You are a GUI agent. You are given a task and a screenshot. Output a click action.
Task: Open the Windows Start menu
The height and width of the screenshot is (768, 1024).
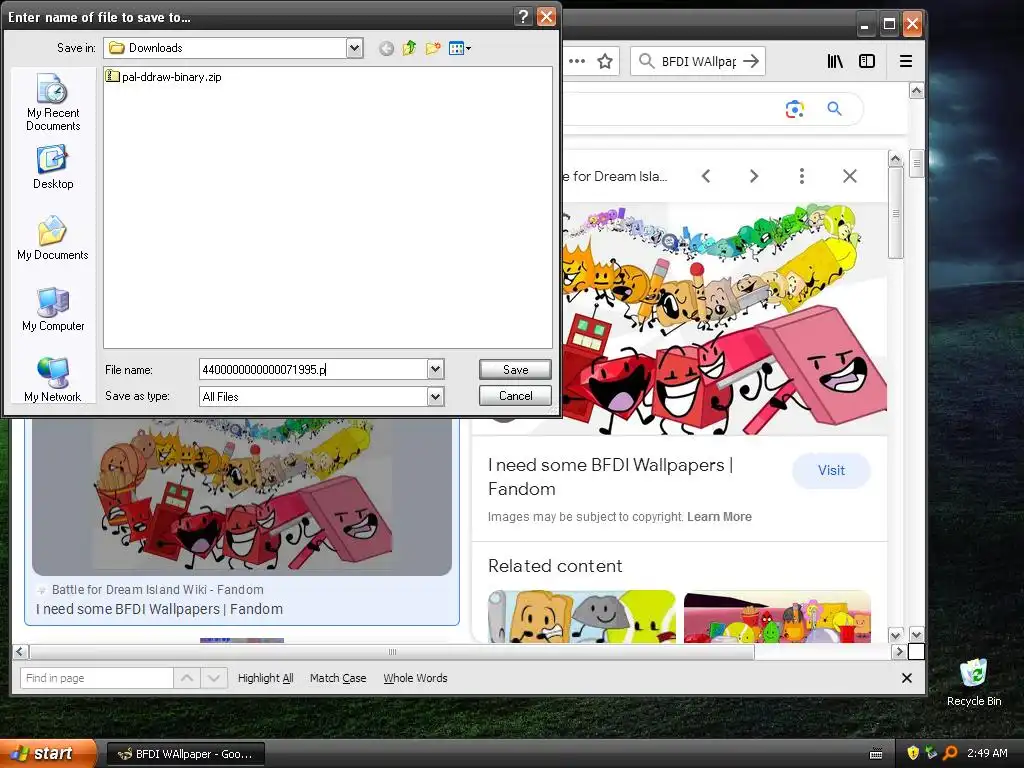pyautogui.click(x=48, y=754)
